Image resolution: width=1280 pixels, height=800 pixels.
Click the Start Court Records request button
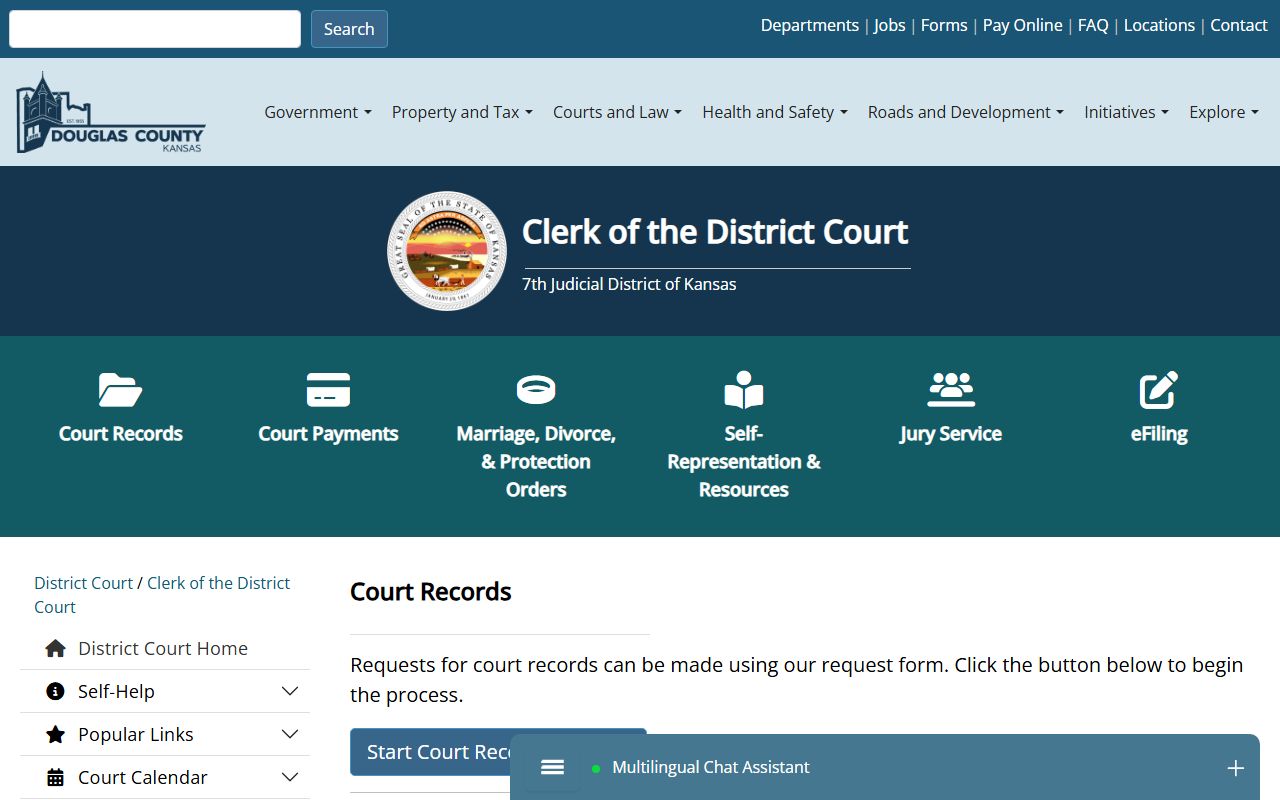click(498, 752)
